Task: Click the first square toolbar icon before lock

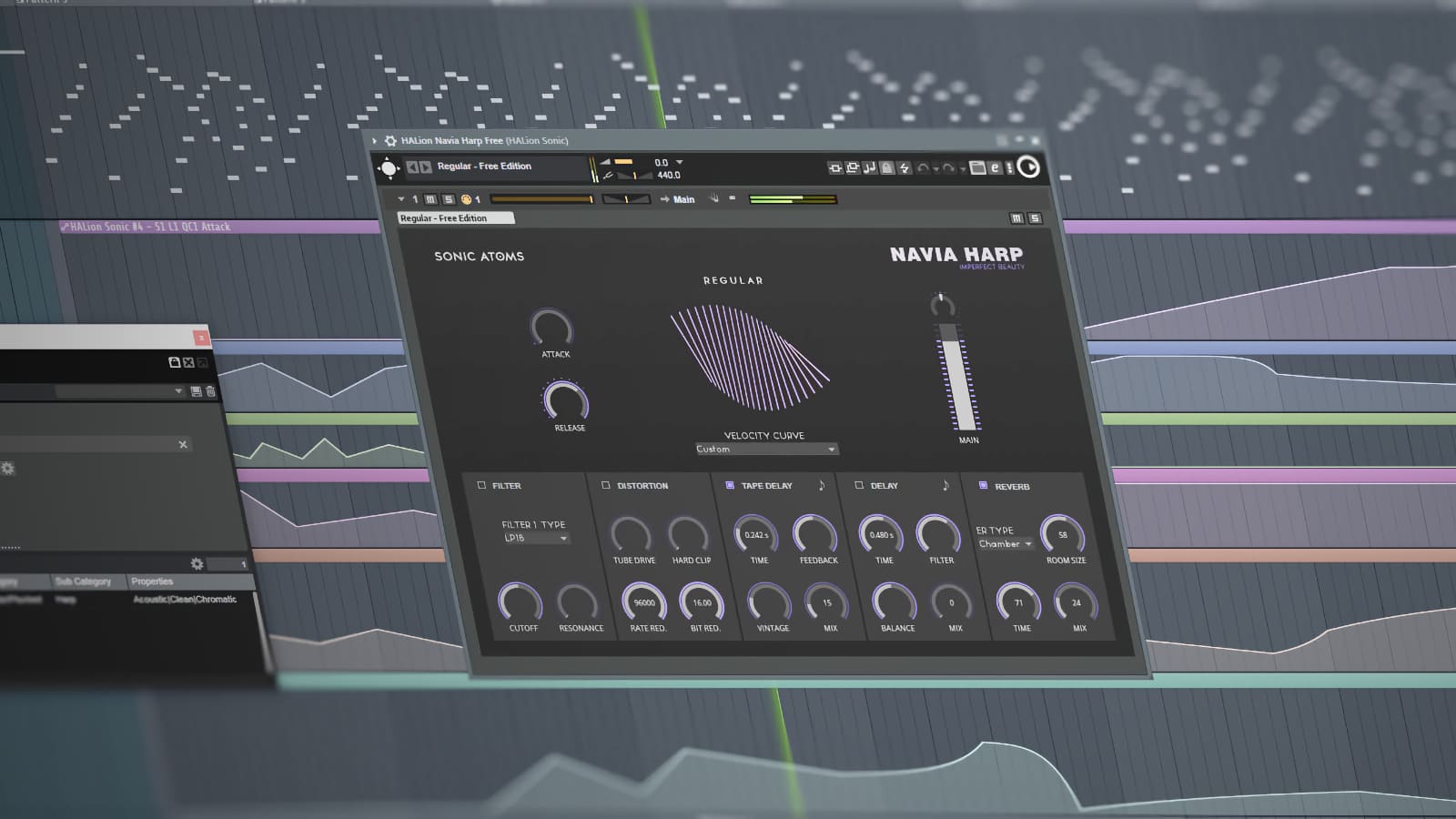Action: pos(834,167)
